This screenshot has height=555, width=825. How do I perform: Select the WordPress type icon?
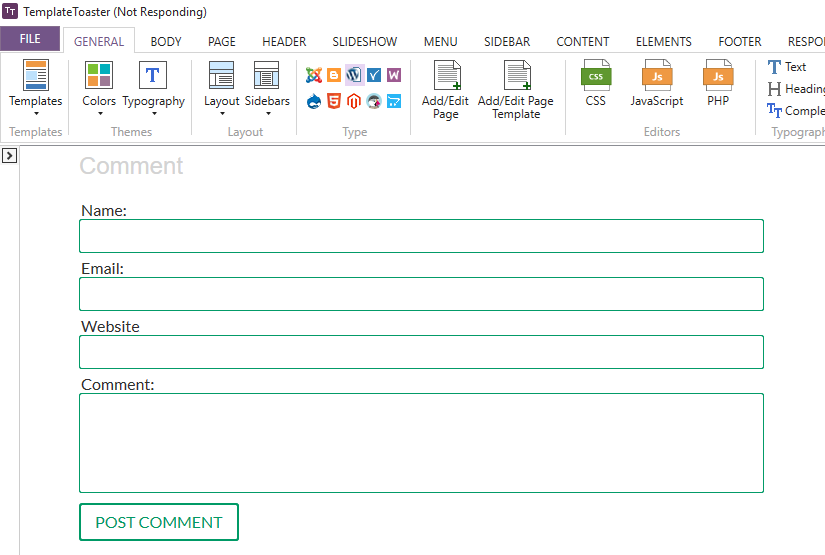[354, 75]
